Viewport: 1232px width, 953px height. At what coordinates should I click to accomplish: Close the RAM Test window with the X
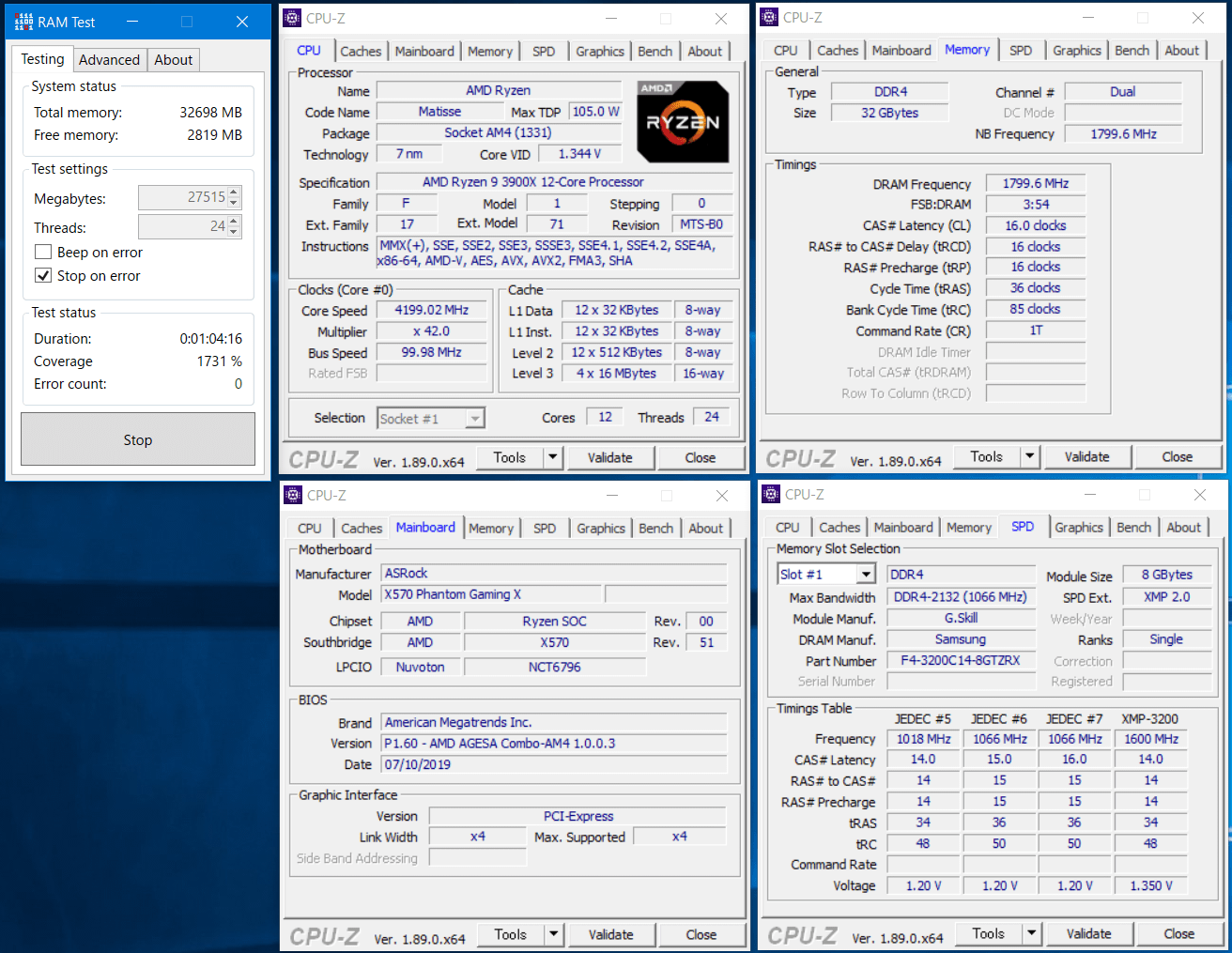tap(242, 22)
